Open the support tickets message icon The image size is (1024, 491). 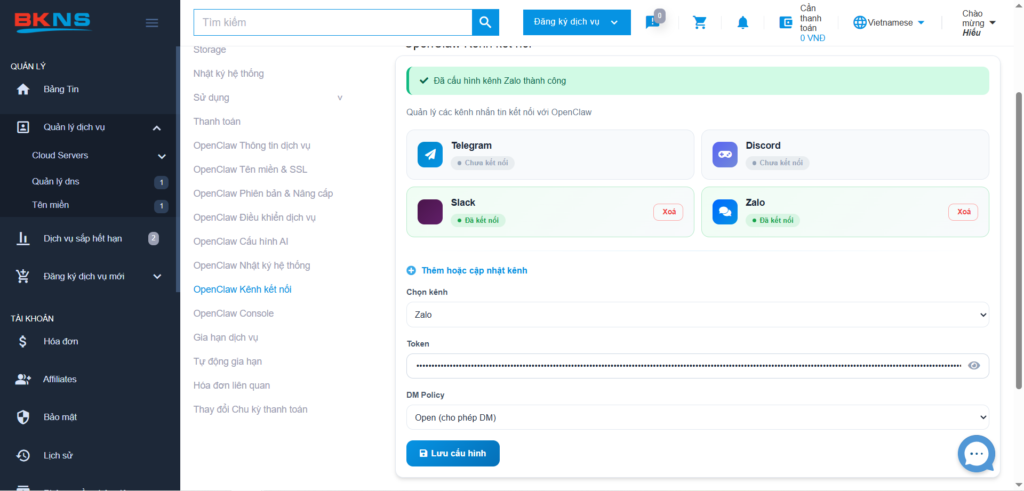click(x=652, y=22)
